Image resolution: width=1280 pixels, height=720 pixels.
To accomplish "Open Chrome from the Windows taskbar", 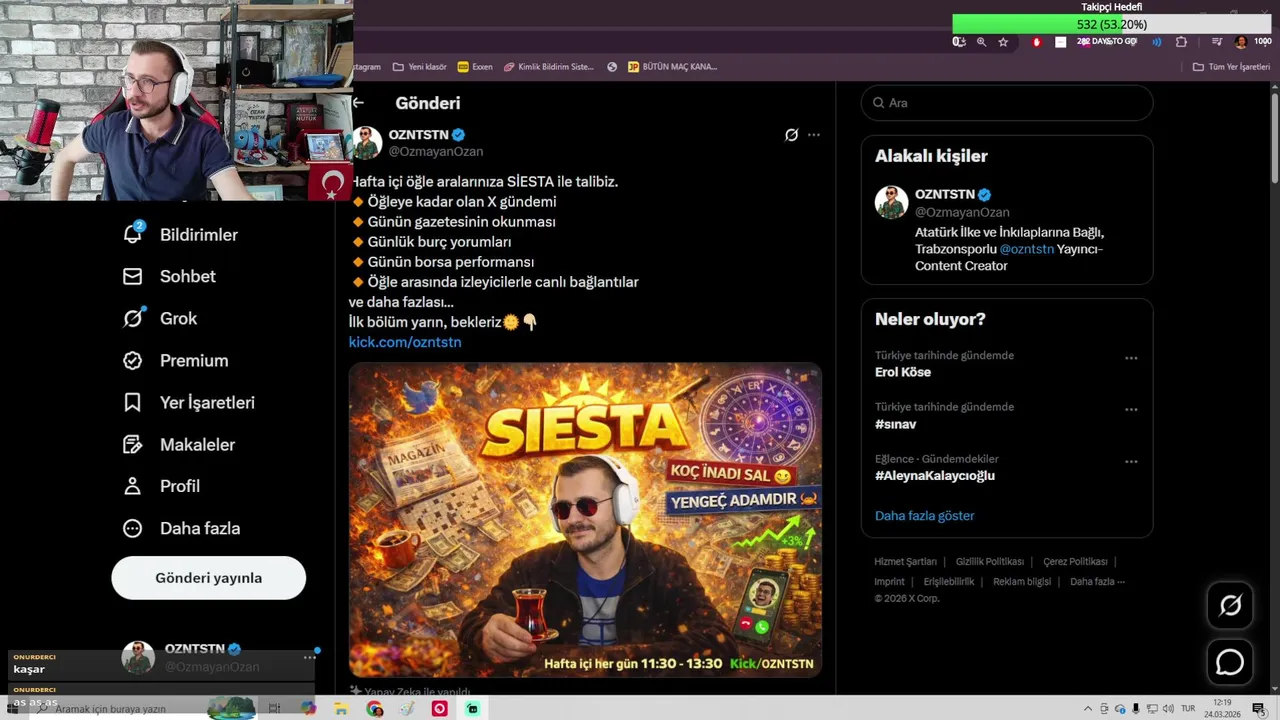I will pyautogui.click(x=375, y=708).
